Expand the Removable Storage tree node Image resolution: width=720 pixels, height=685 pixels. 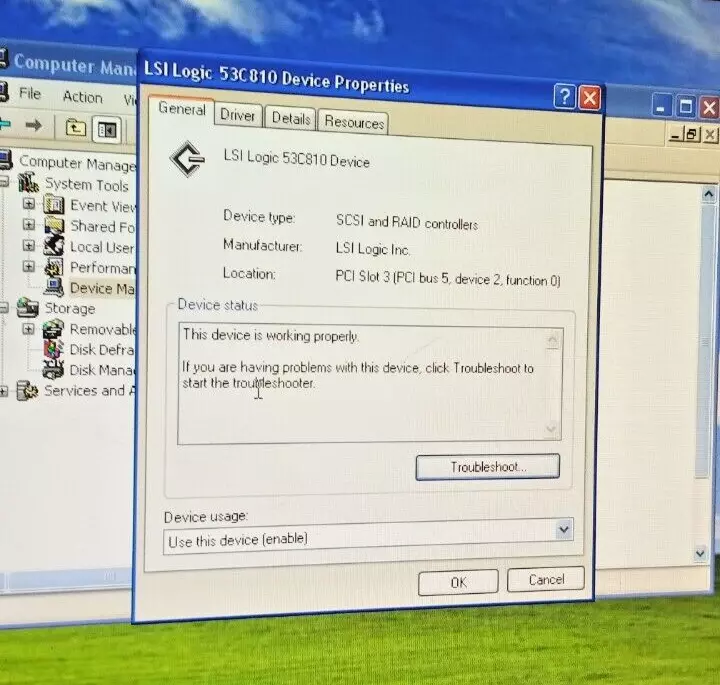click(29, 329)
